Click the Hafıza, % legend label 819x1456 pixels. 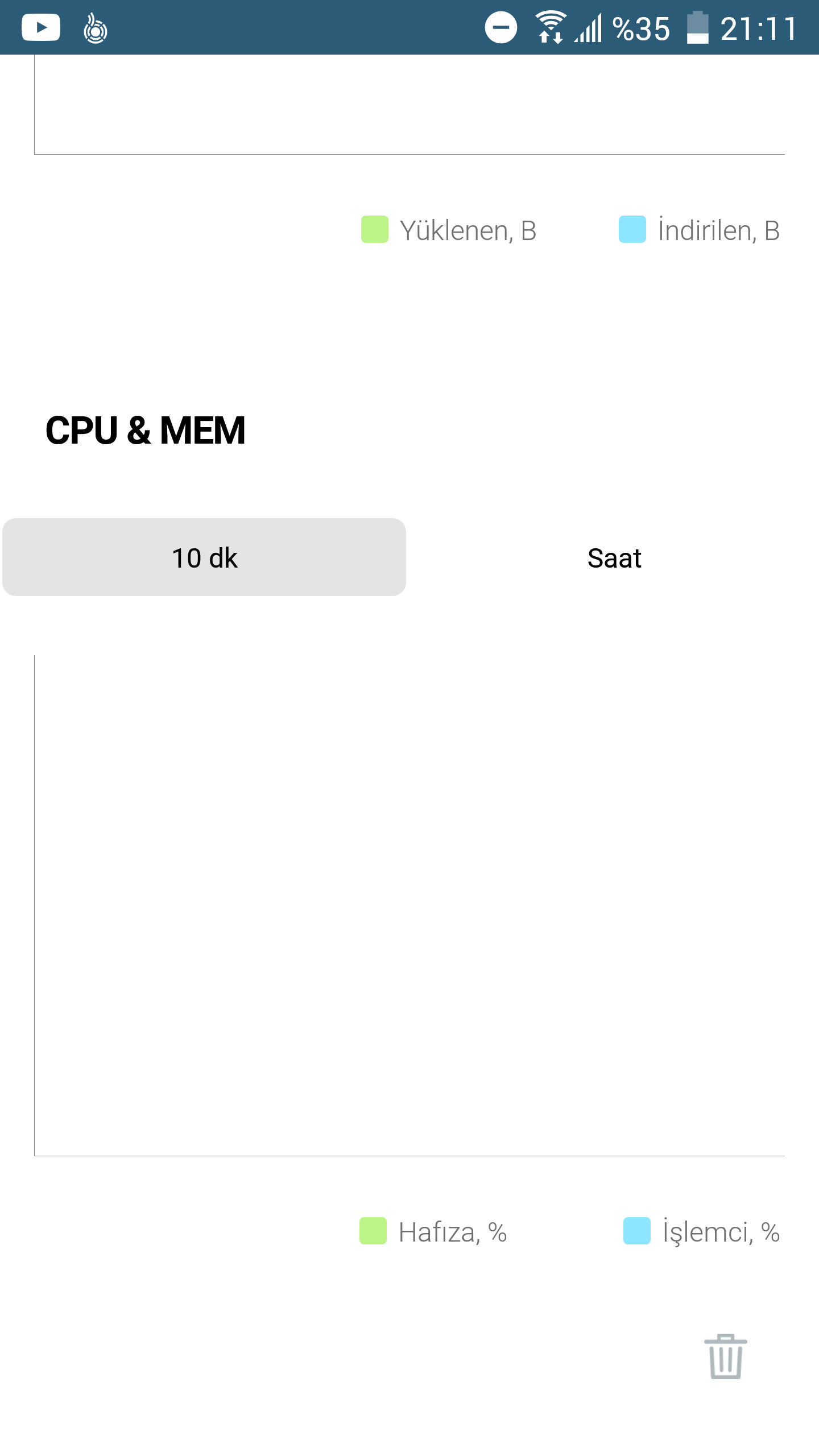tap(453, 1232)
